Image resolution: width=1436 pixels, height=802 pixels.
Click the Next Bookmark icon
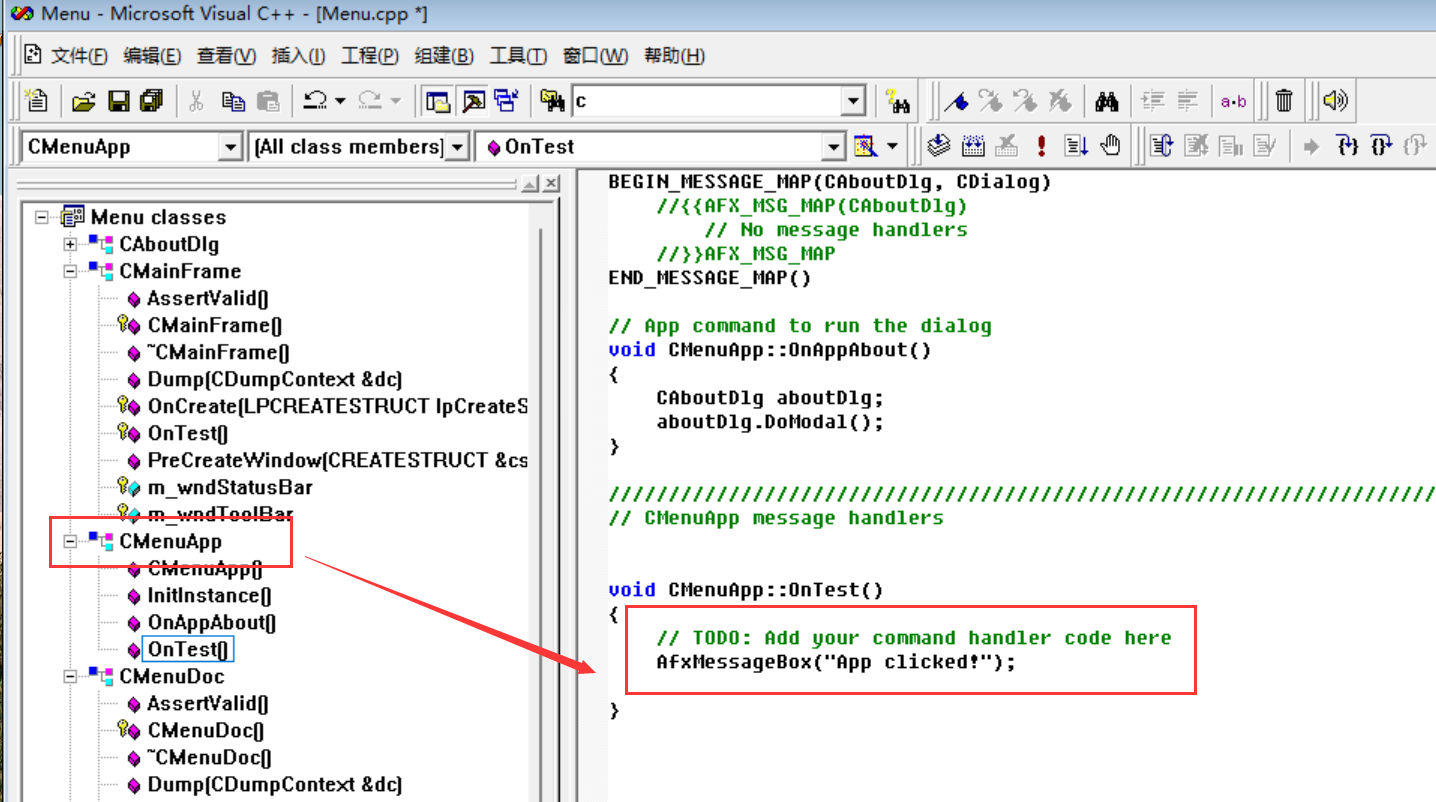tap(991, 101)
